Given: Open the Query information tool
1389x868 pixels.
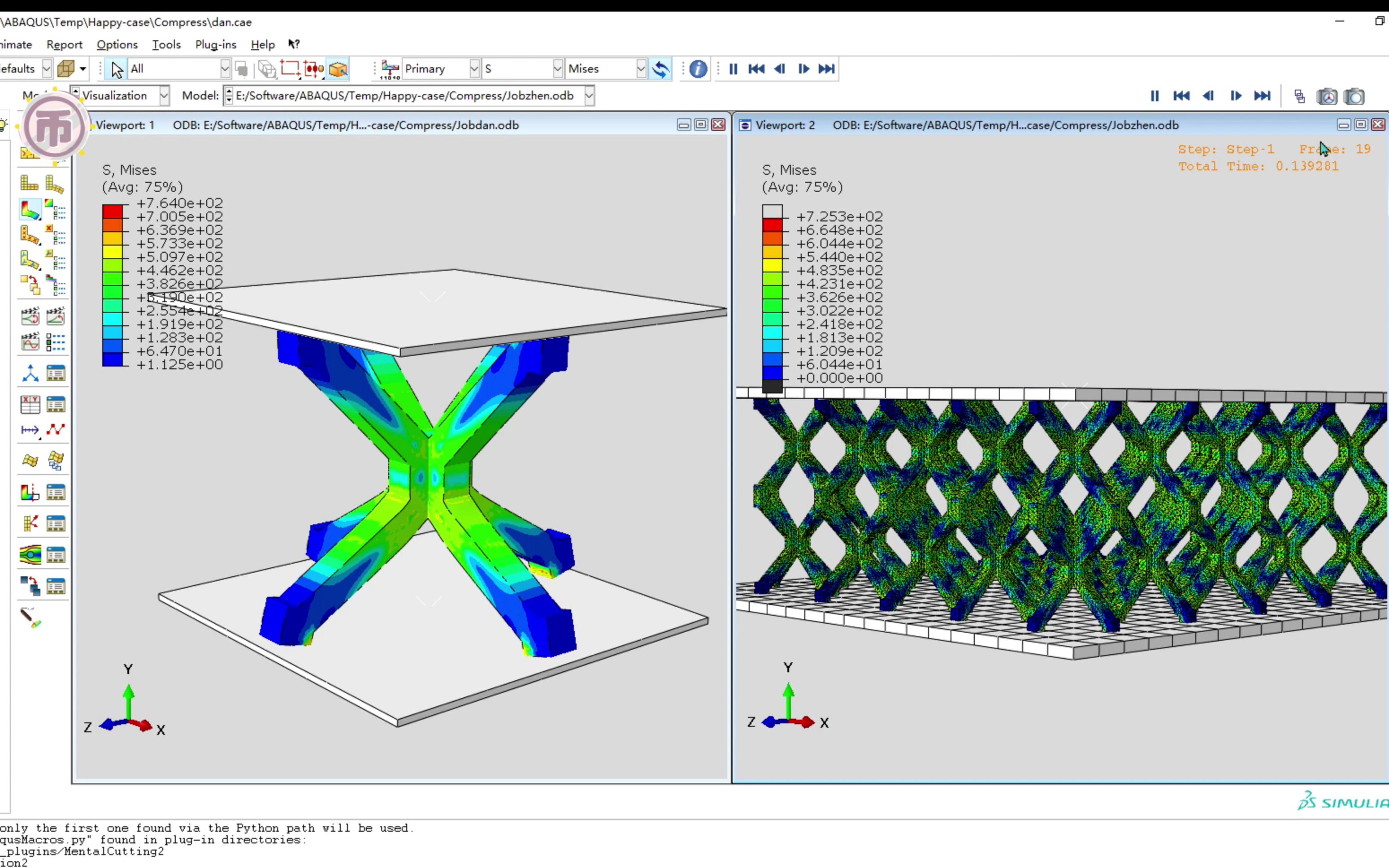Looking at the screenshot, I should tap(698, 69).
